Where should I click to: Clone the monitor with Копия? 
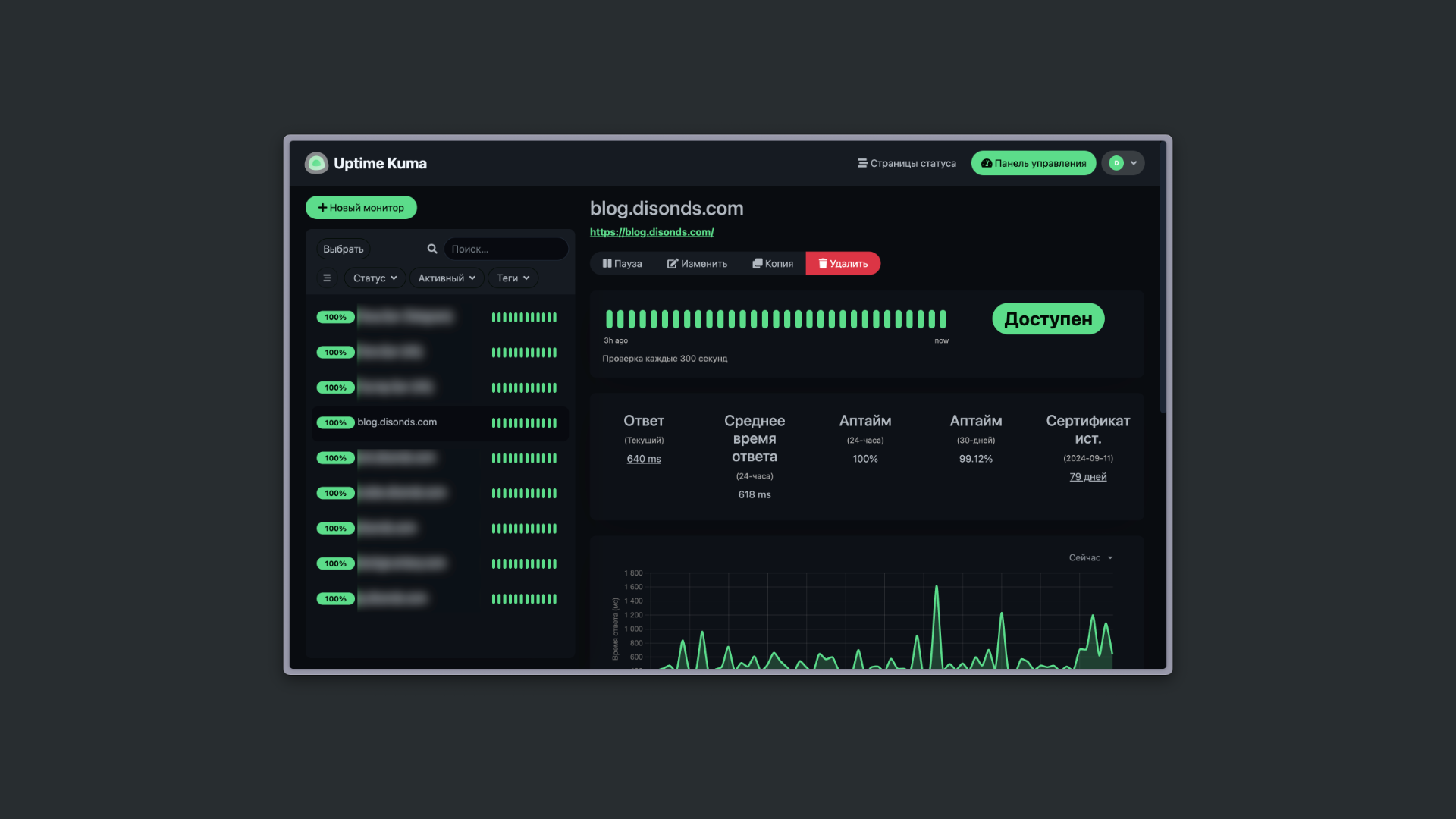[x=773, y=263]
